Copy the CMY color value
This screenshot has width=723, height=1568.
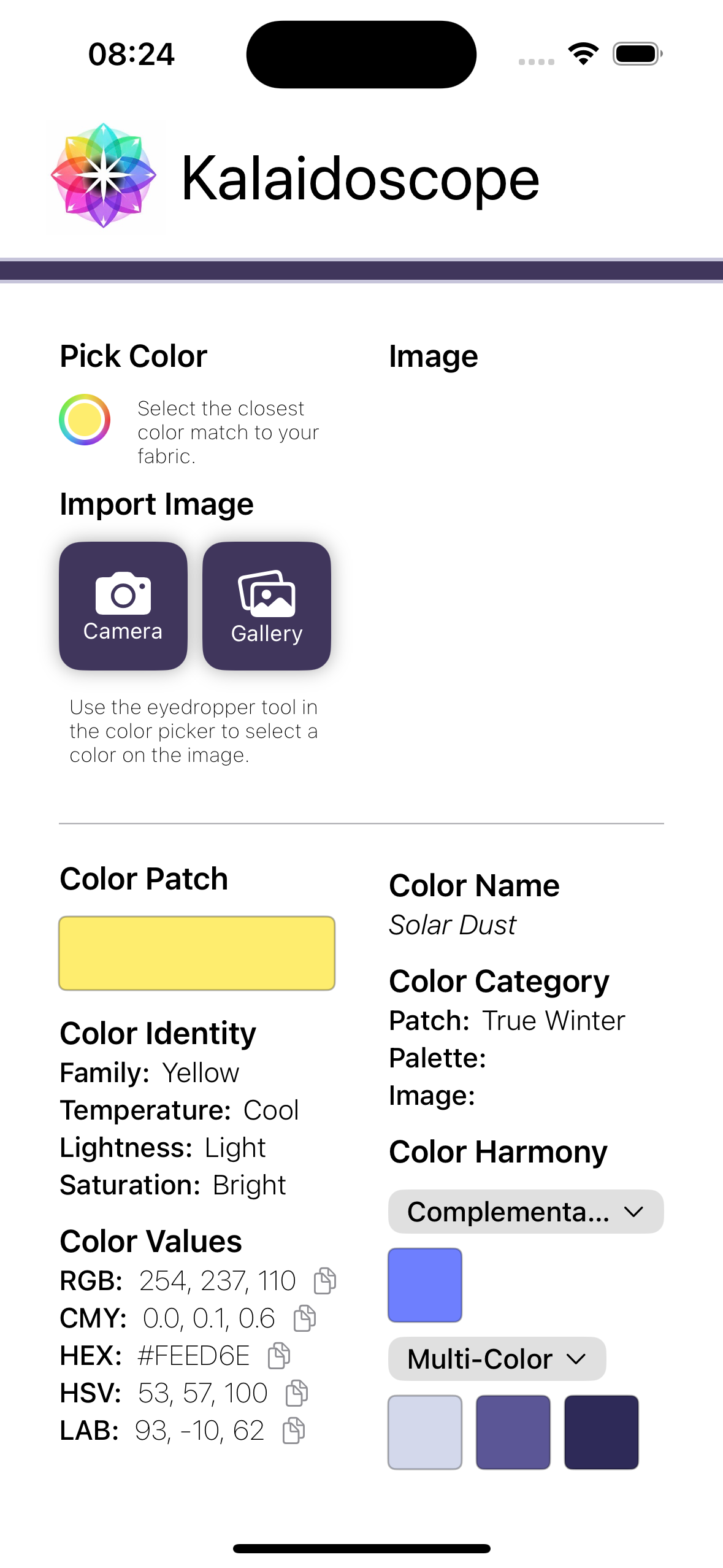coord(305,1318)
